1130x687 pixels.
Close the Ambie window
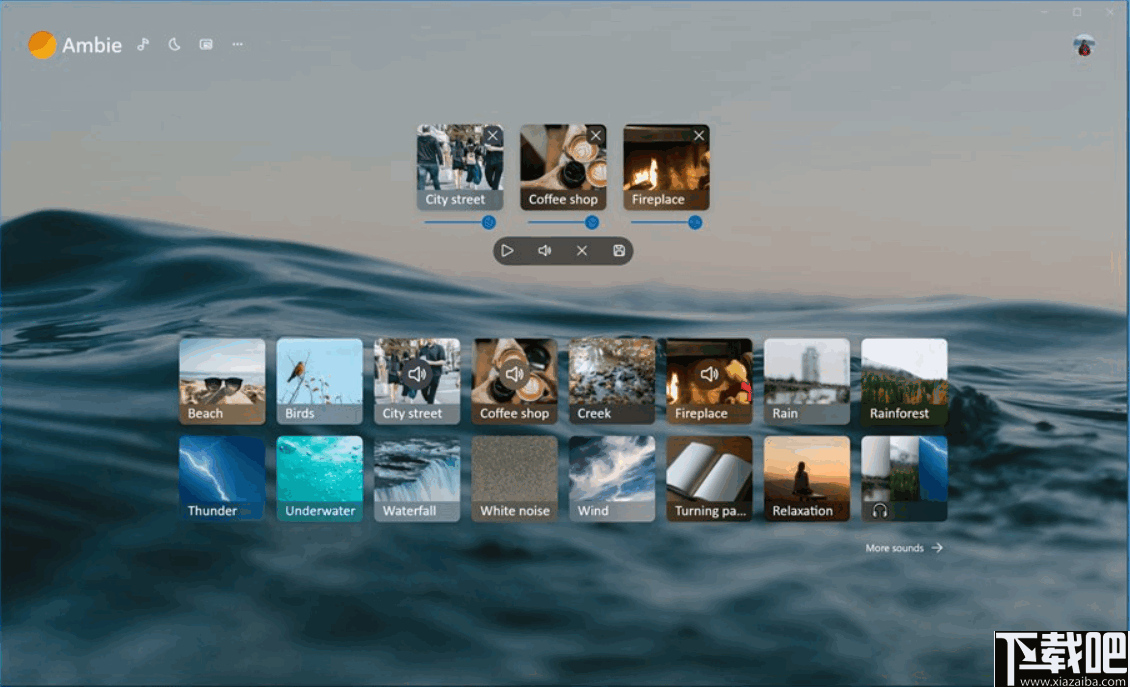[1110, 12]
